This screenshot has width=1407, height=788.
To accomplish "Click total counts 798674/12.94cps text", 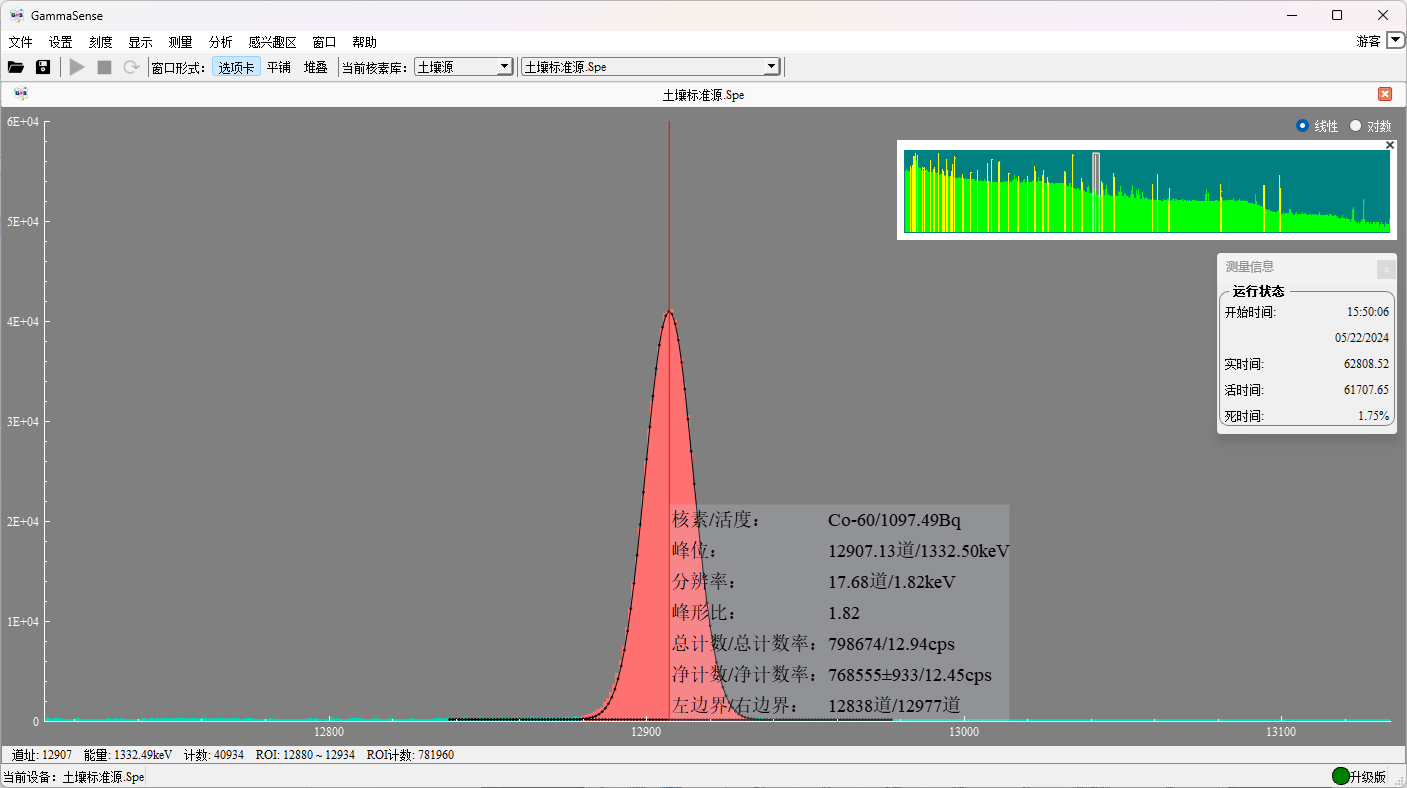I will pyautogui.click(x=891, y=644).
